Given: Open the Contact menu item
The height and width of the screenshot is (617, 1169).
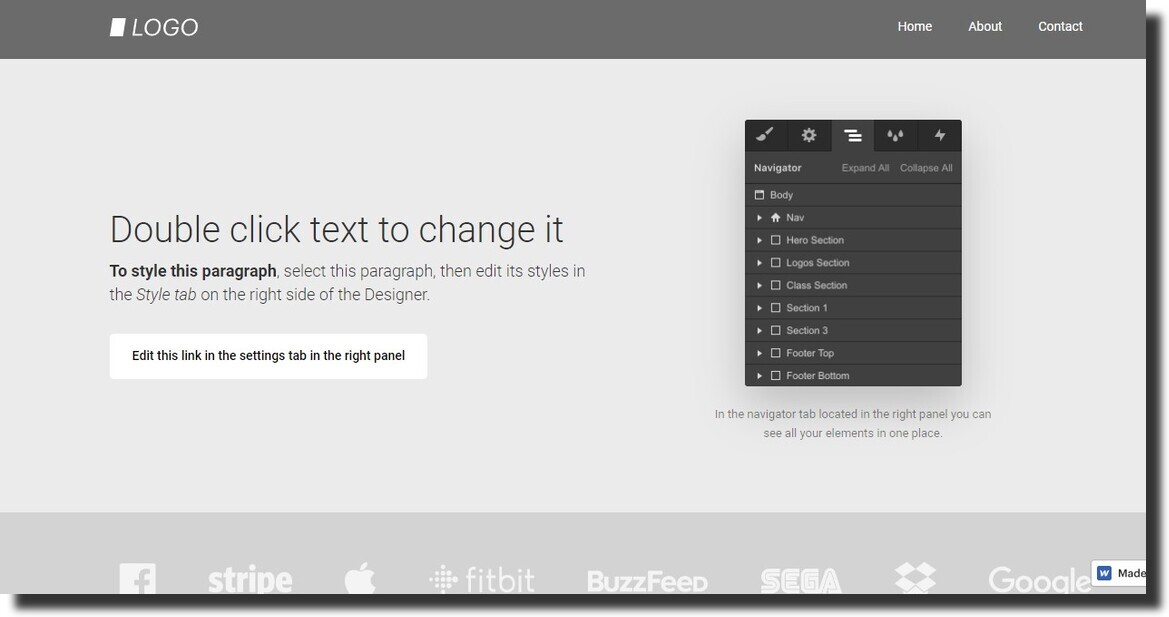Looking at the screenshot, I should (1060, 26).
